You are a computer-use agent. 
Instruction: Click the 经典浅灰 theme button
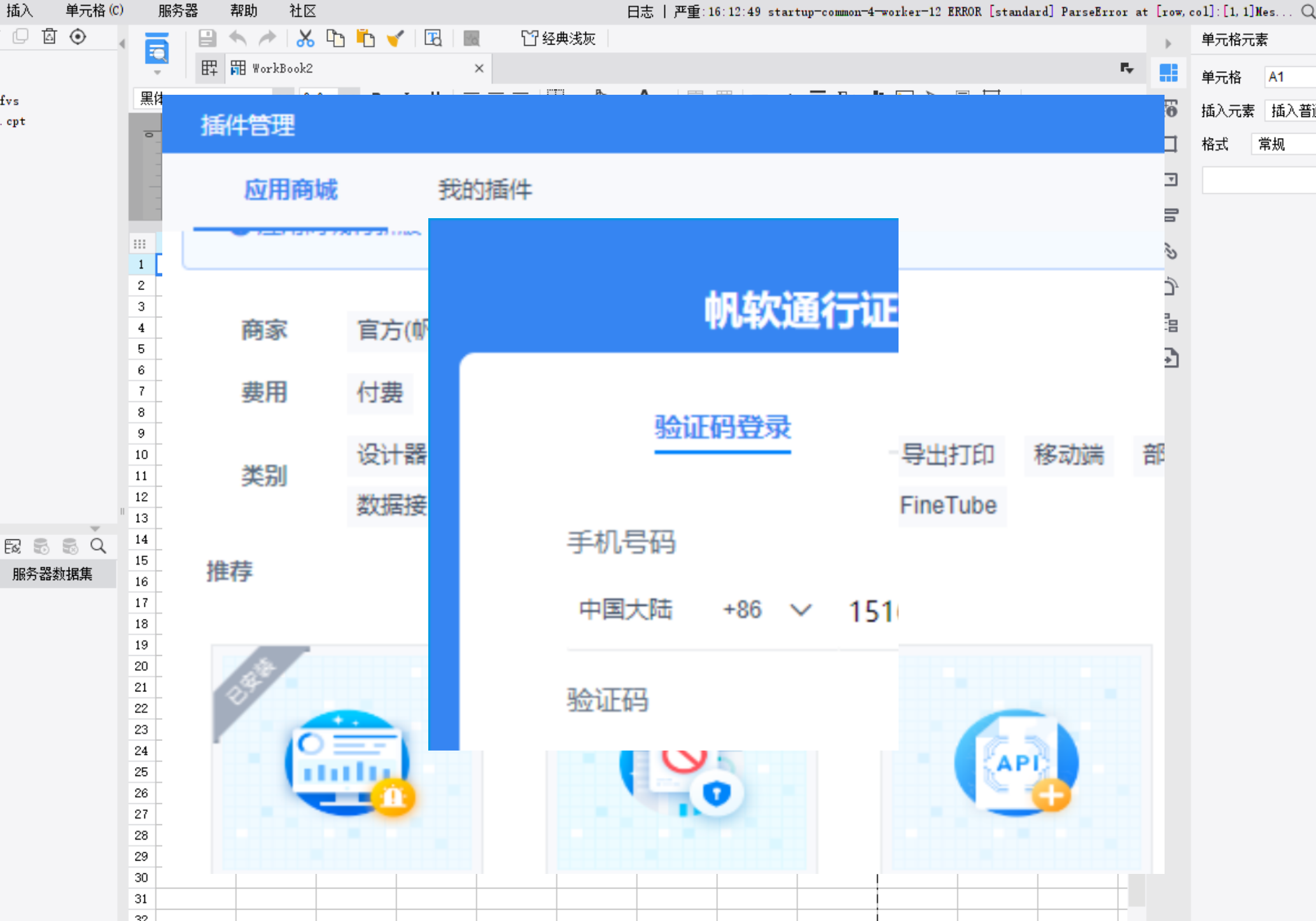[x=558, y=38]
